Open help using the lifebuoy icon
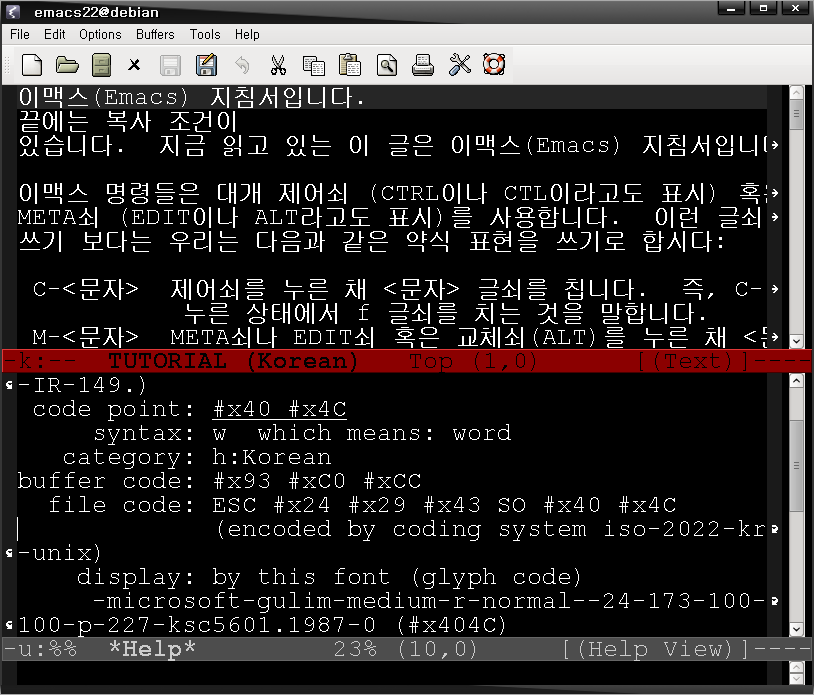The width and height of the screenshot is (814, 695). point(494,66)
